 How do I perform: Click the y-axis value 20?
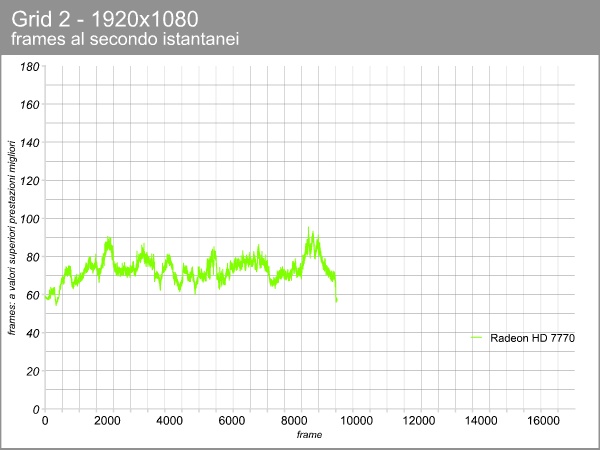[x=33, y=372]
